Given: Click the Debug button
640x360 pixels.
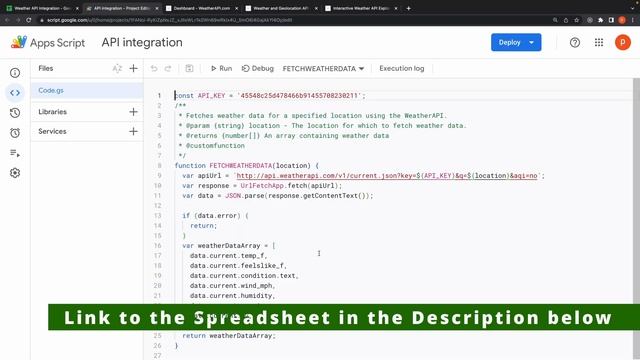Looking at the screenshot, I should pyautogui.click(x=258, y=69).
